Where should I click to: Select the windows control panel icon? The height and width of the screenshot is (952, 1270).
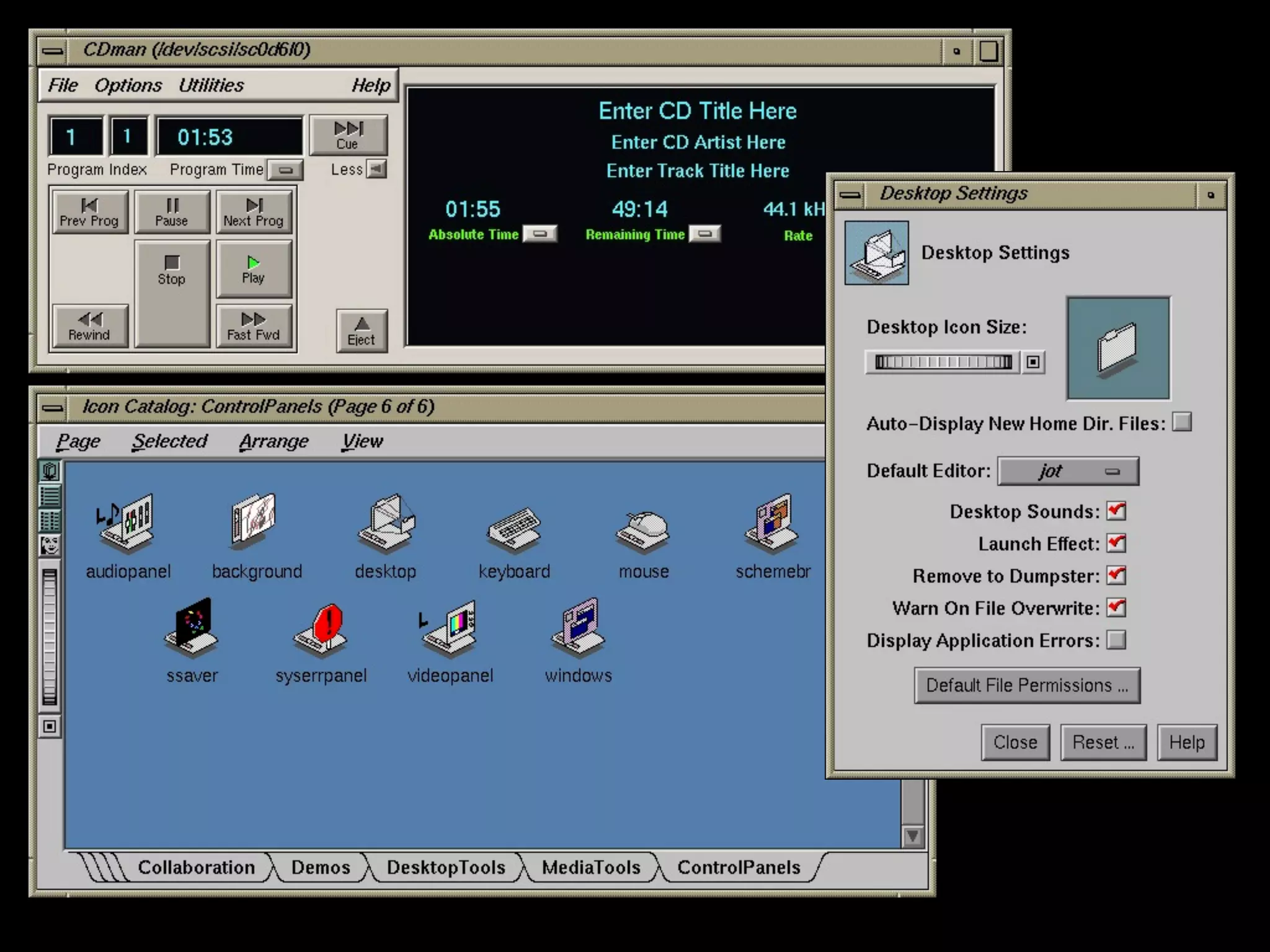click(579, 627)
